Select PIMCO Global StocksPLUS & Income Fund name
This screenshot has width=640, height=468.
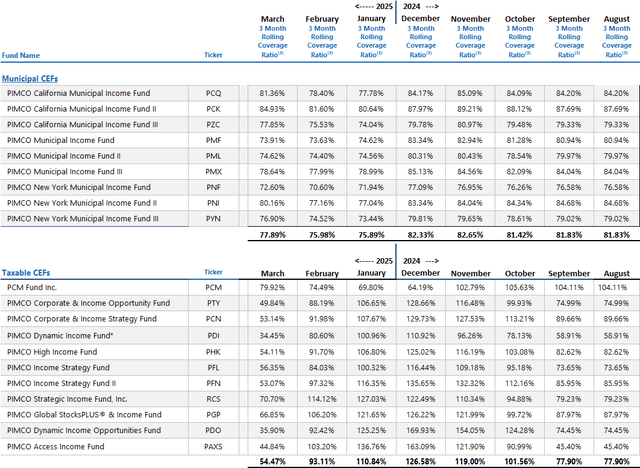(x=84, y=415)
